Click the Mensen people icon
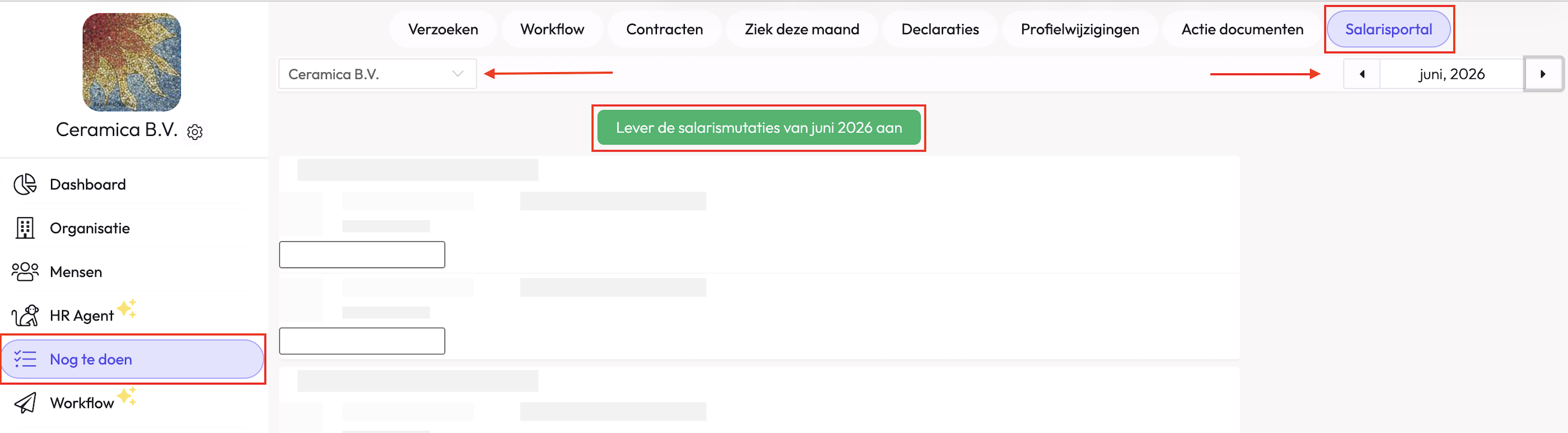This screenshot has width=1568, height=433. point(25,271)
